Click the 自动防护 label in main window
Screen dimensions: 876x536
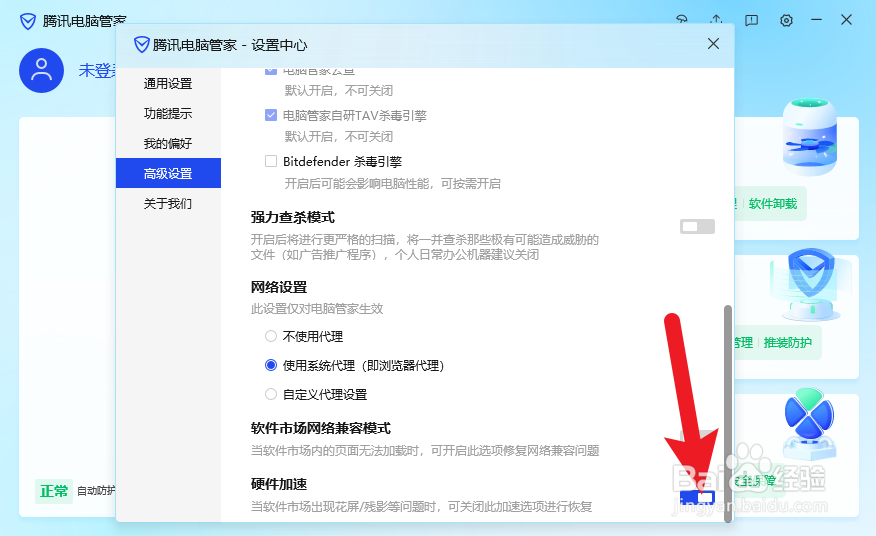click(x=96, y=491)
